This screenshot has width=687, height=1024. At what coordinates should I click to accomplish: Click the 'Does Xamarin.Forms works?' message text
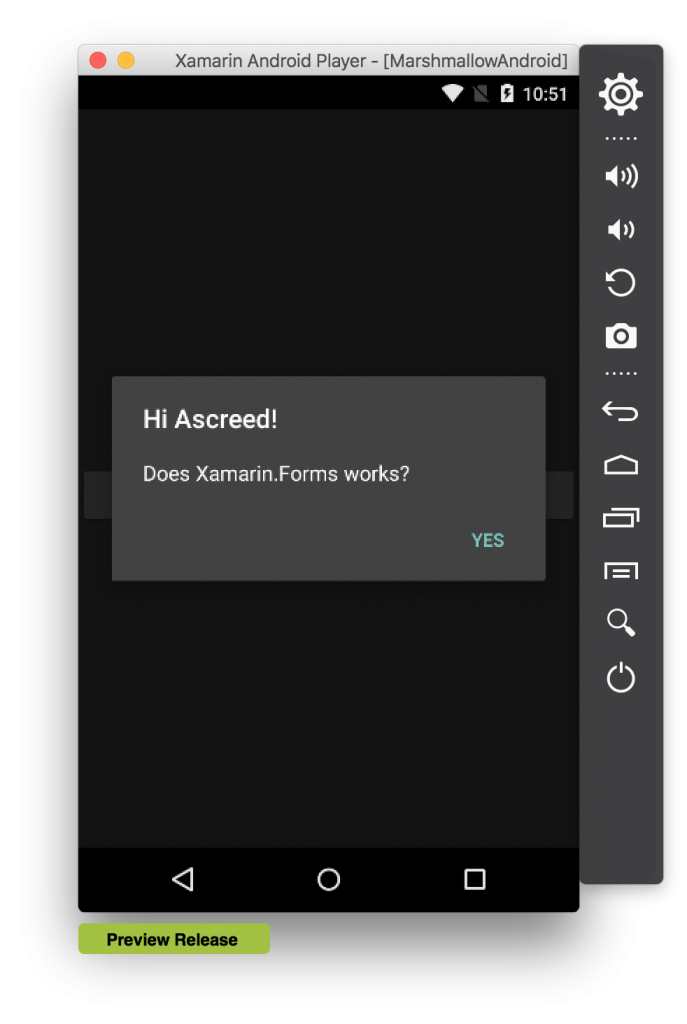[276, 473]
